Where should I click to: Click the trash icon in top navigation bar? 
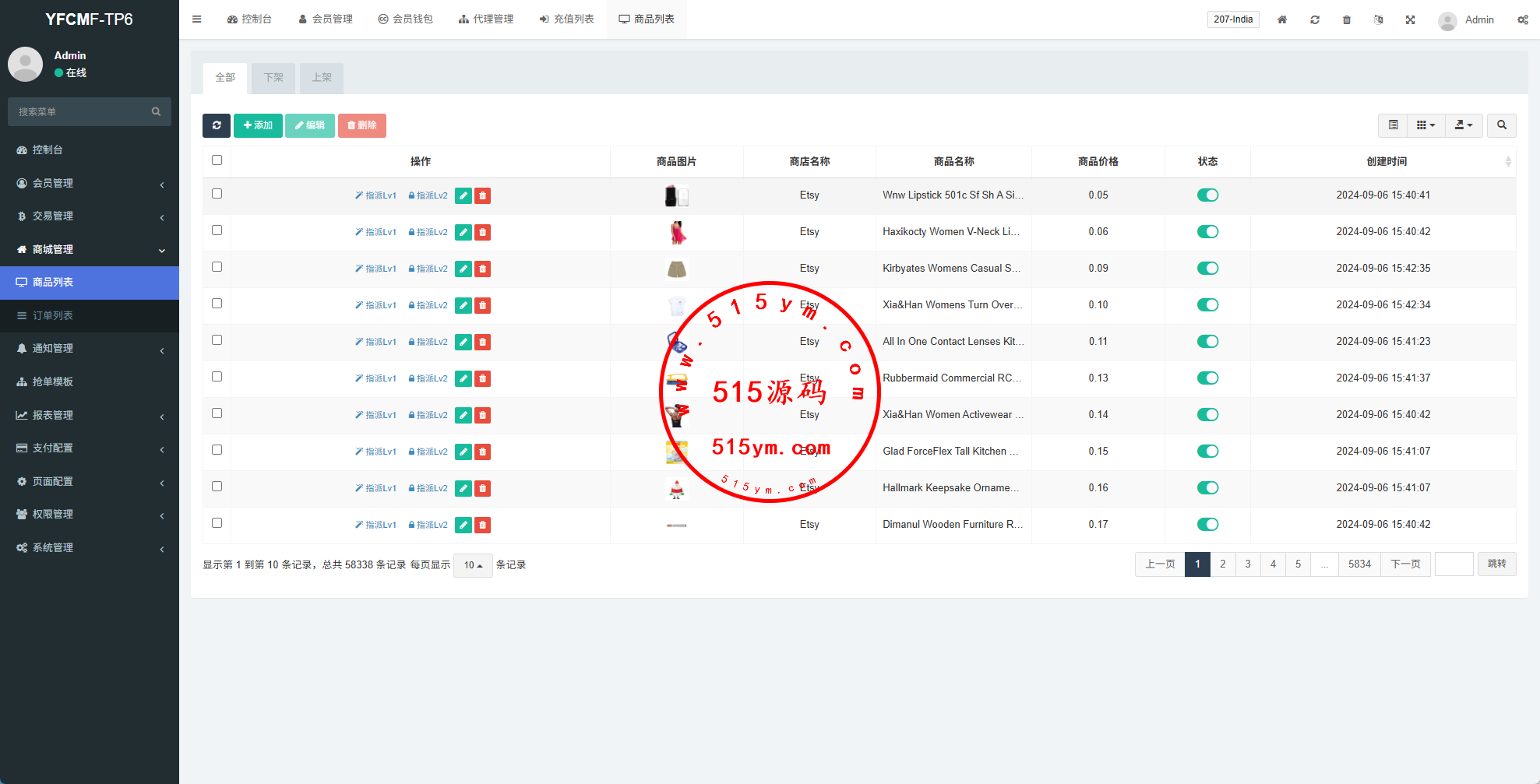(x=1347, y=19)
